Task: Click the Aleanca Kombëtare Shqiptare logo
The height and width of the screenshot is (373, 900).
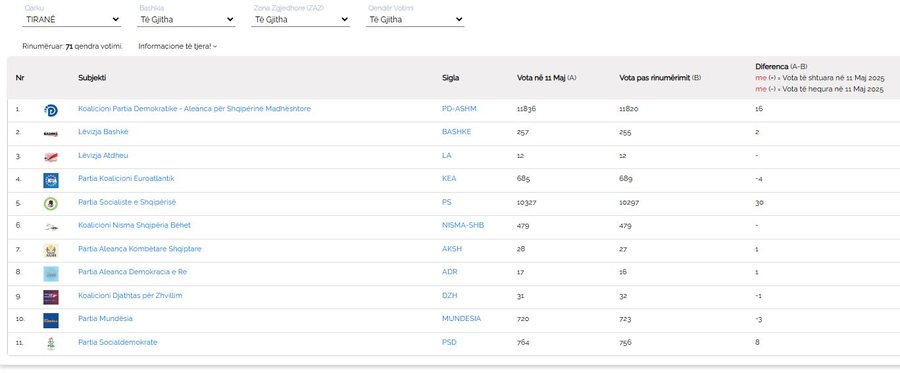Action: 51,250
